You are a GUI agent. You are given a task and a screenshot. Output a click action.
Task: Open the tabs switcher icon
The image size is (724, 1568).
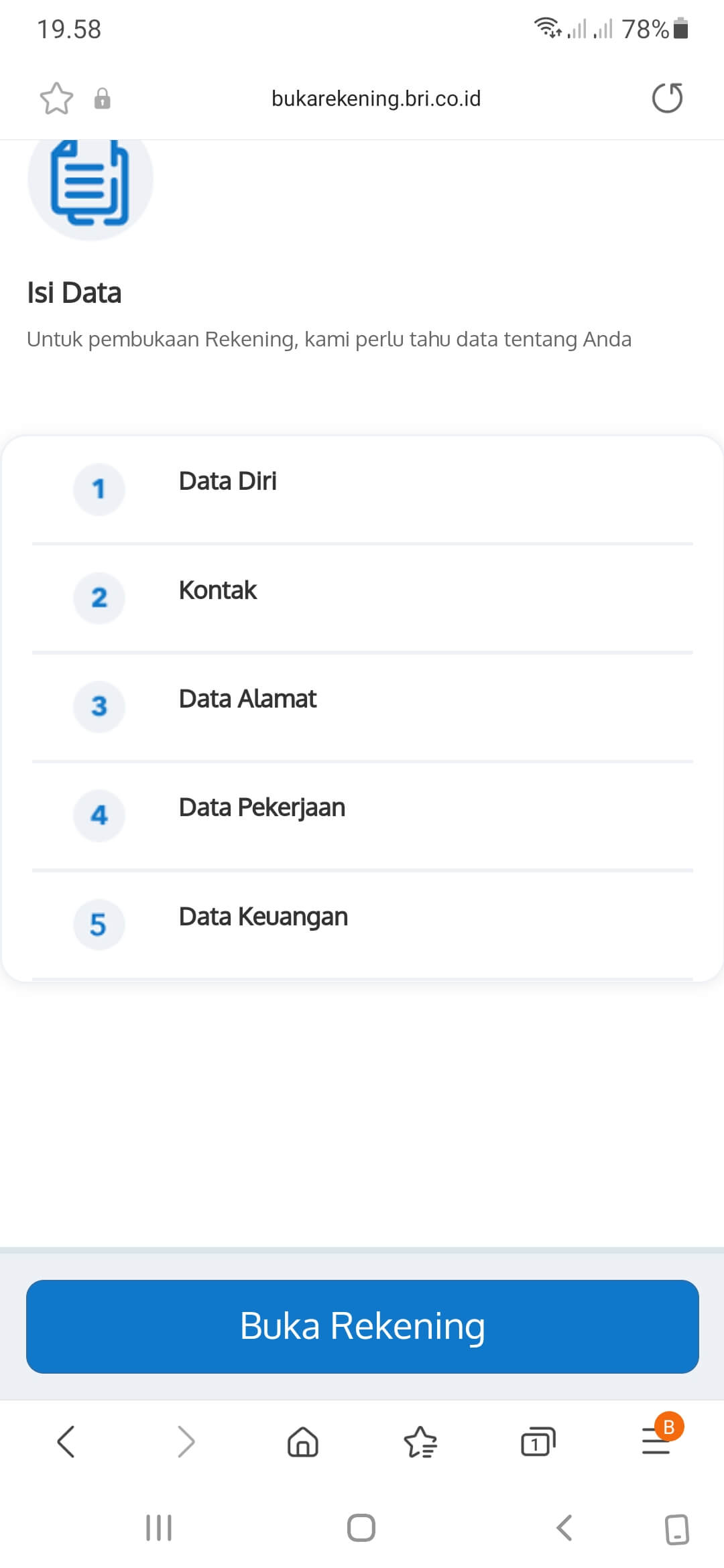[538, 1441]
